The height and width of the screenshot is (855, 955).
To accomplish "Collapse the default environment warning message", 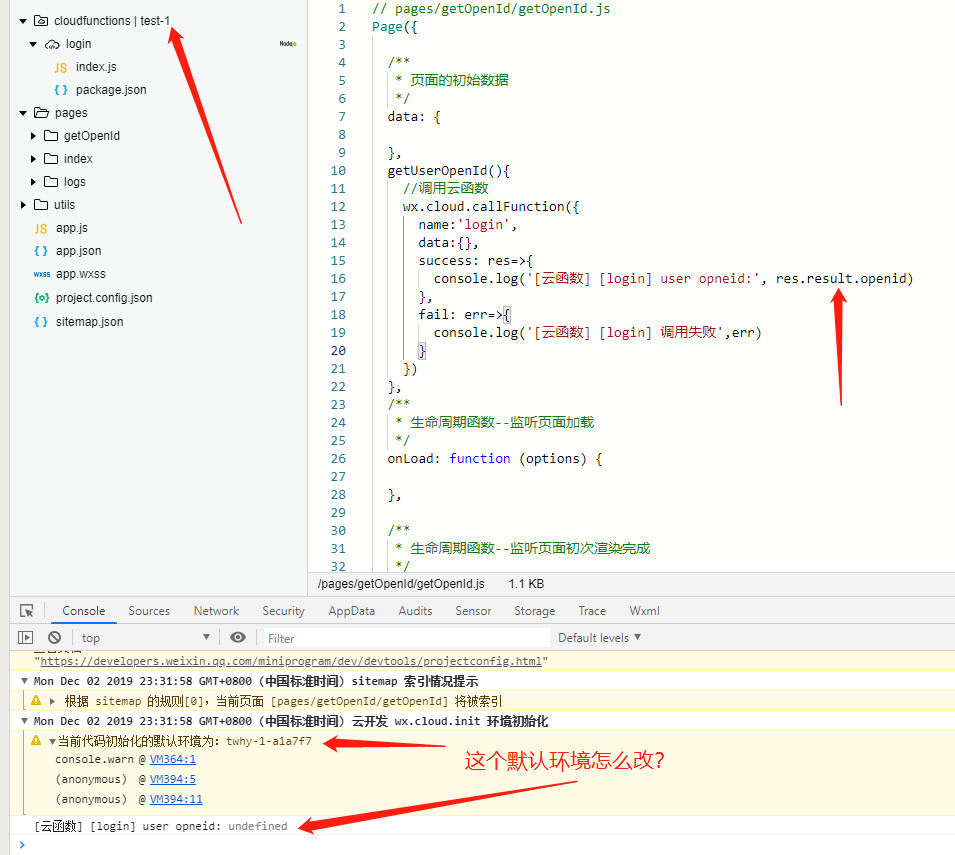I will [x=52, y=741].
